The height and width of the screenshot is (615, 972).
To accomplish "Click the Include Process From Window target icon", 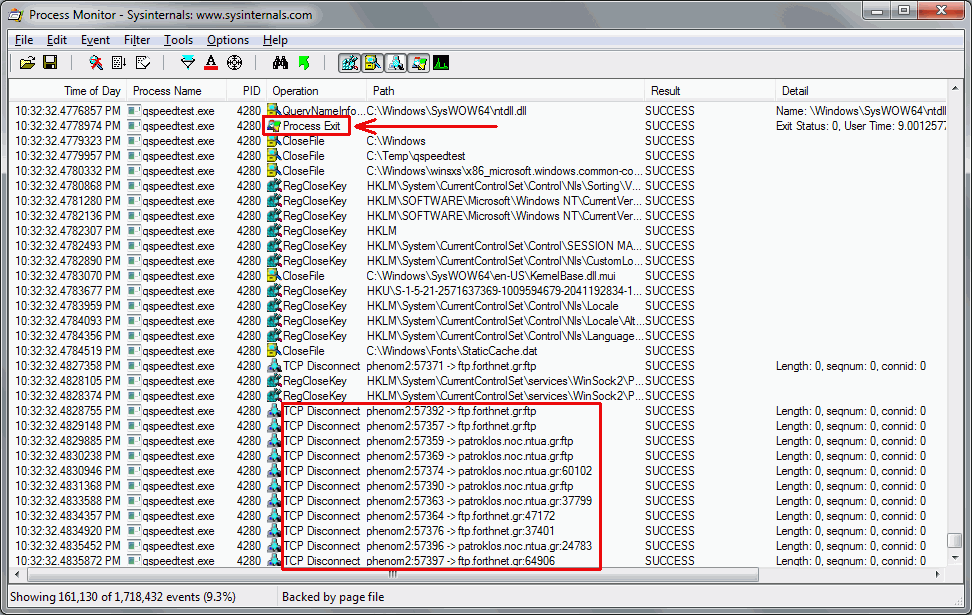I will point(234,63).
